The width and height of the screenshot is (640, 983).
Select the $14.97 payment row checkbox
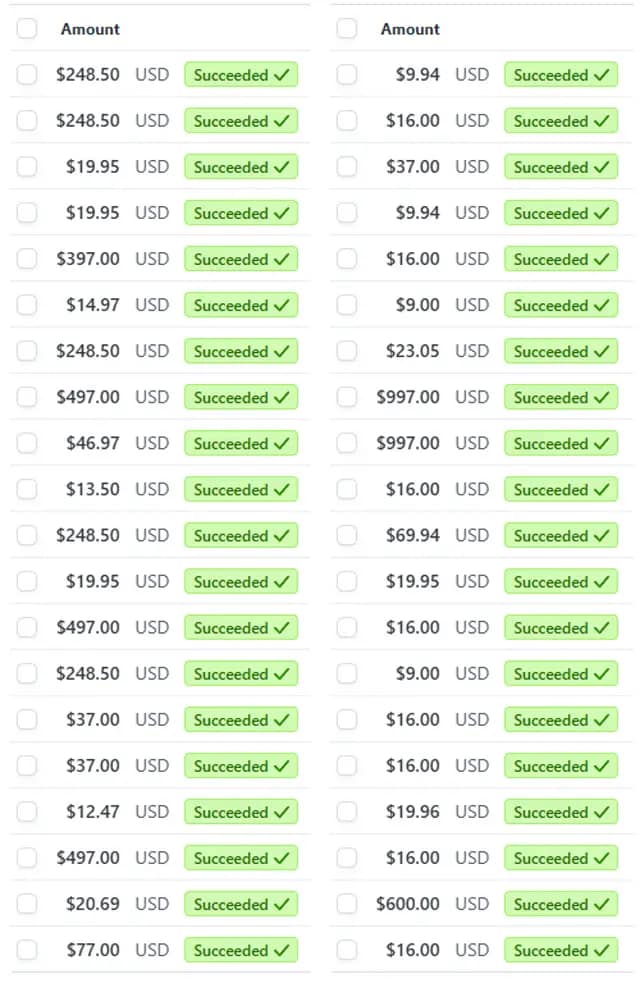point(27,305)
